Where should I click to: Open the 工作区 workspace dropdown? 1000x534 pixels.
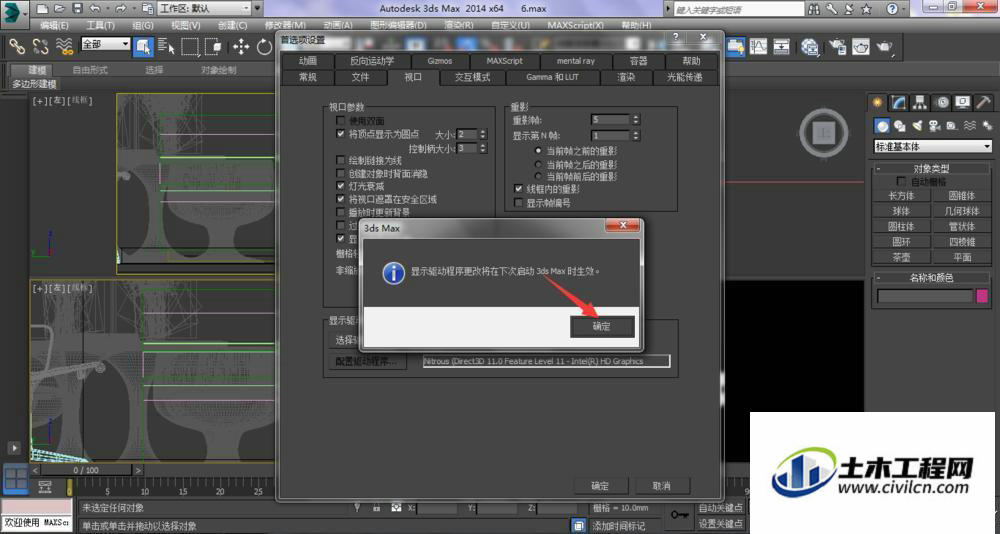[x=204, y=8]
